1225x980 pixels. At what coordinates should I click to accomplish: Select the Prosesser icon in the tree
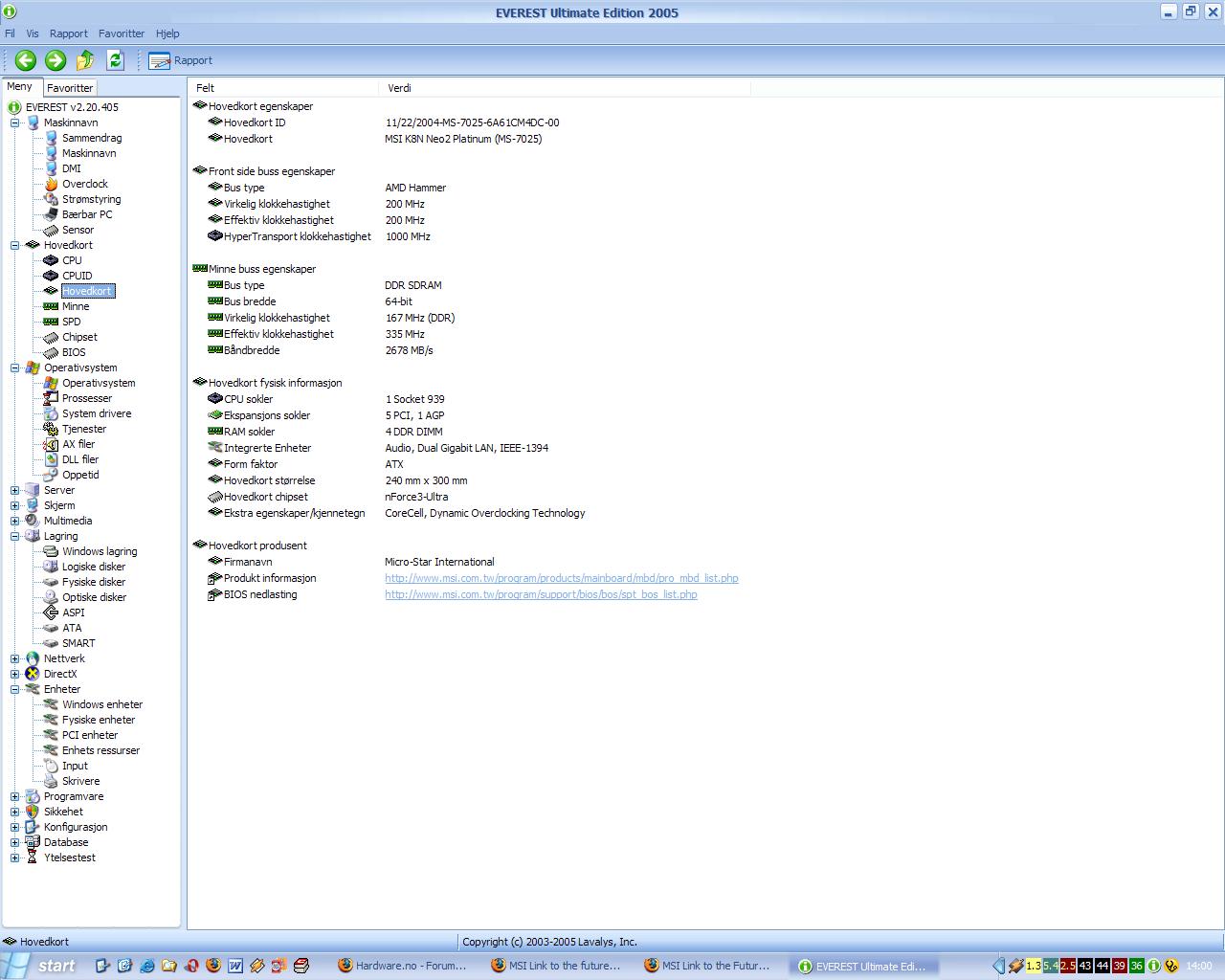(52, 398)
